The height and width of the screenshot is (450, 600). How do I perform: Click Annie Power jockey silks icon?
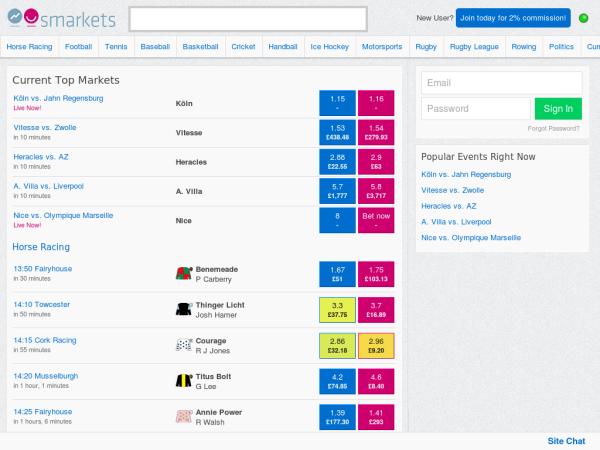pyautogui.click(x=184, y=416)
